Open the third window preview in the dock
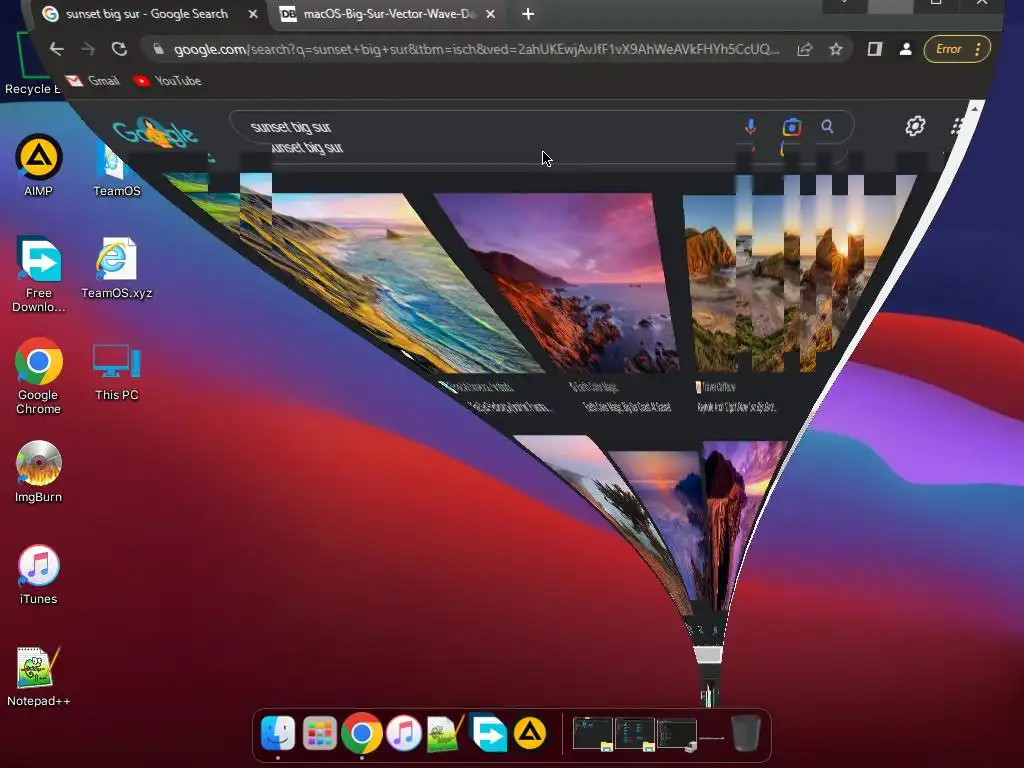 click(677, 734)
